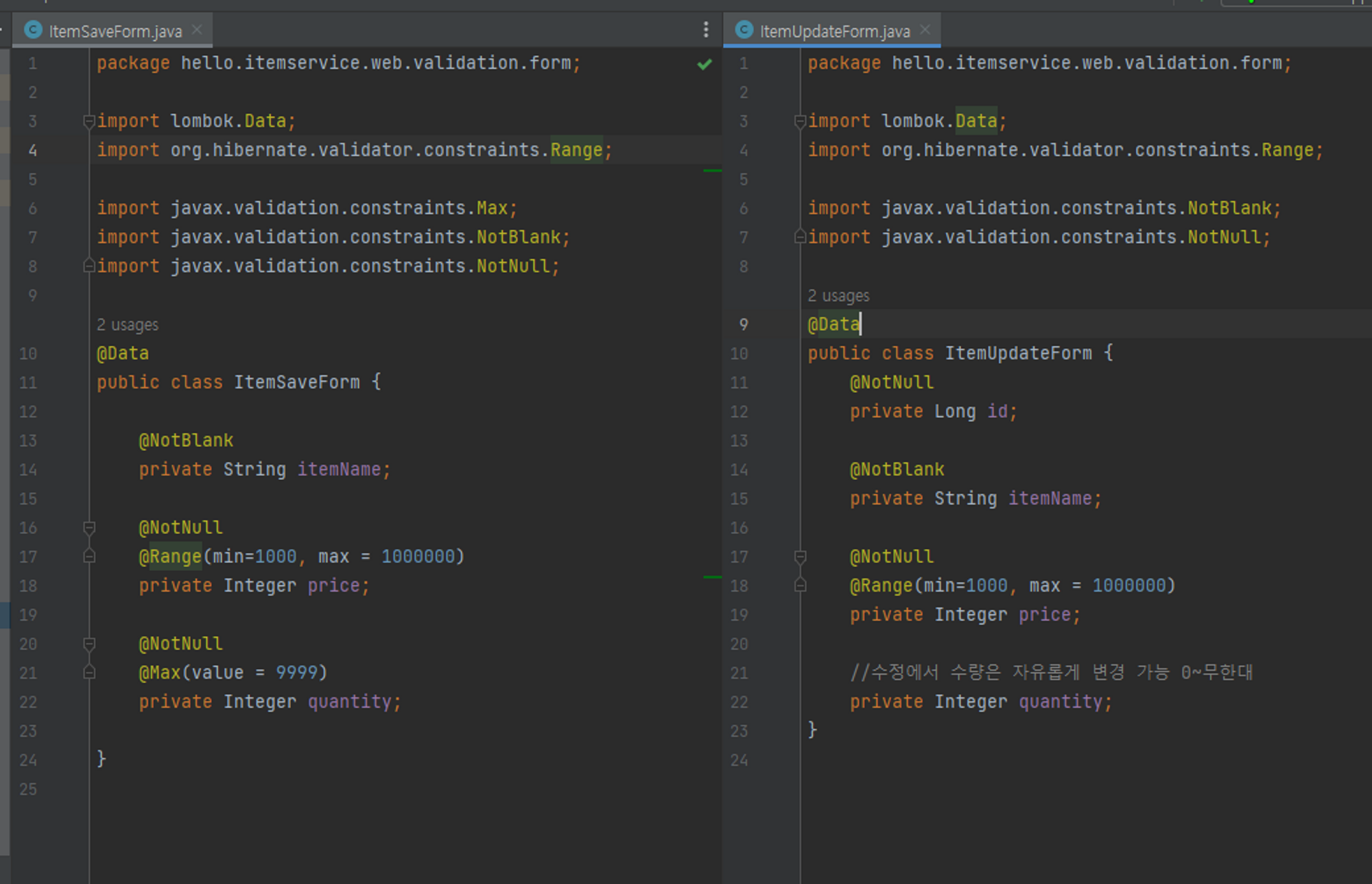Switch to ItemSaveForm.java tab
Viewport: 1372px width, 884px height.
click(x=115, y=31)
